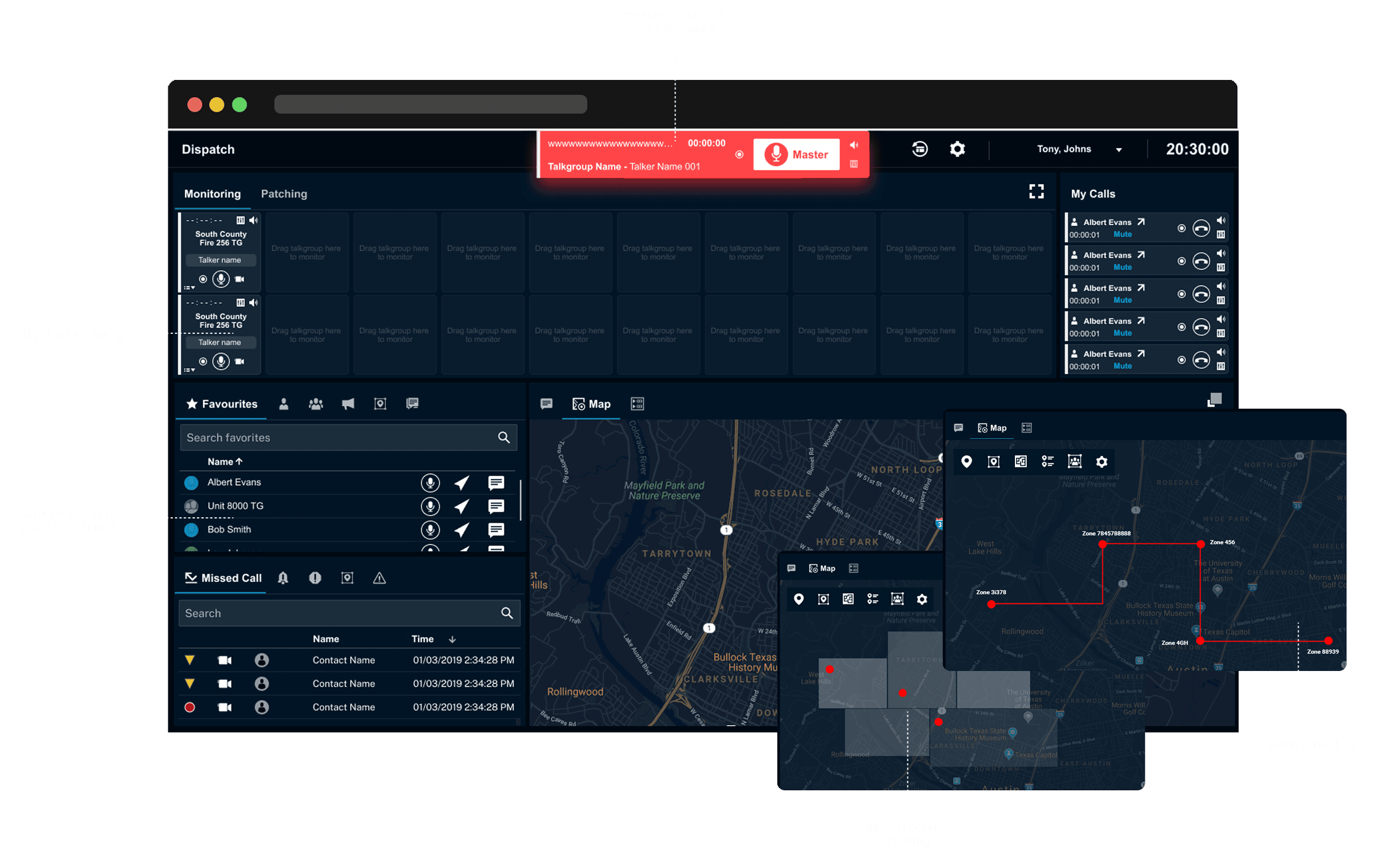The image size is (1378, 868).
Task: Open the settings gear in top bar
Action: pyautogui.click(x=958, y=149)
